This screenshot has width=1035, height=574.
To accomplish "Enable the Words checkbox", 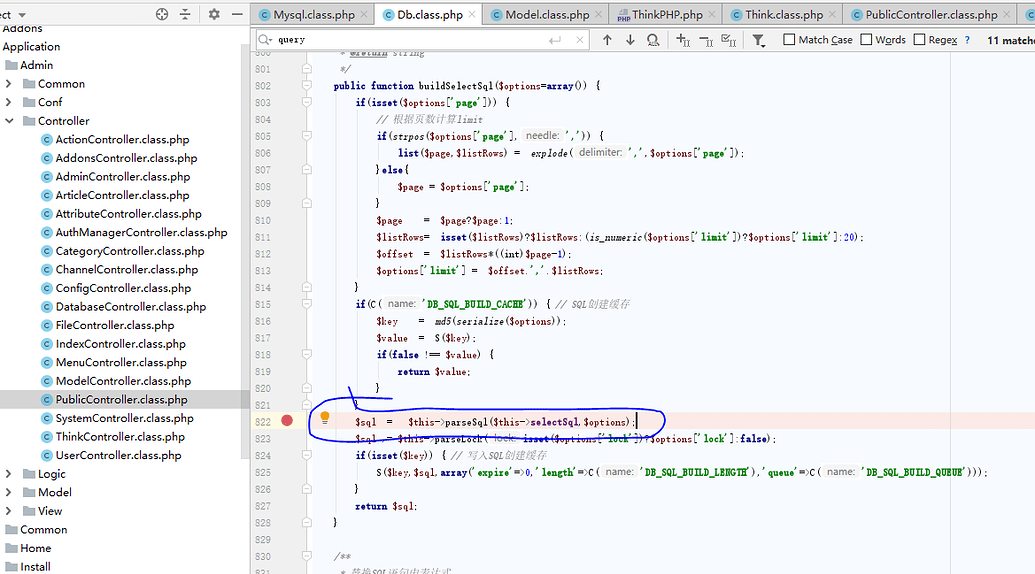I will pos(867,40).
